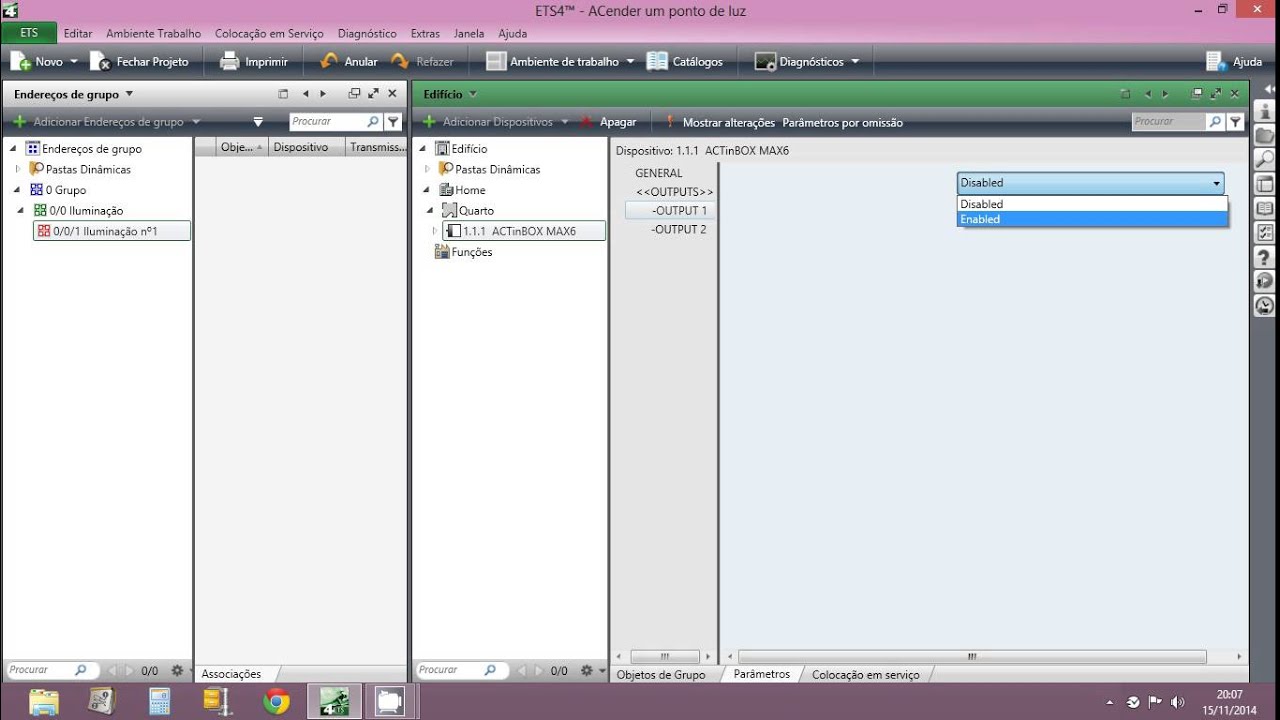The image size is (1280, 720).
Task: Click the Apagar delete toolbar item
Action: pos(608,122)
